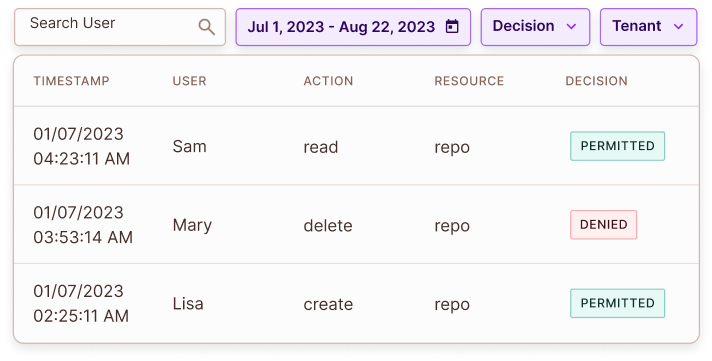Viewport: 712px width, 361px height.
Task: Select the user name Lisa
Action: 188,304
